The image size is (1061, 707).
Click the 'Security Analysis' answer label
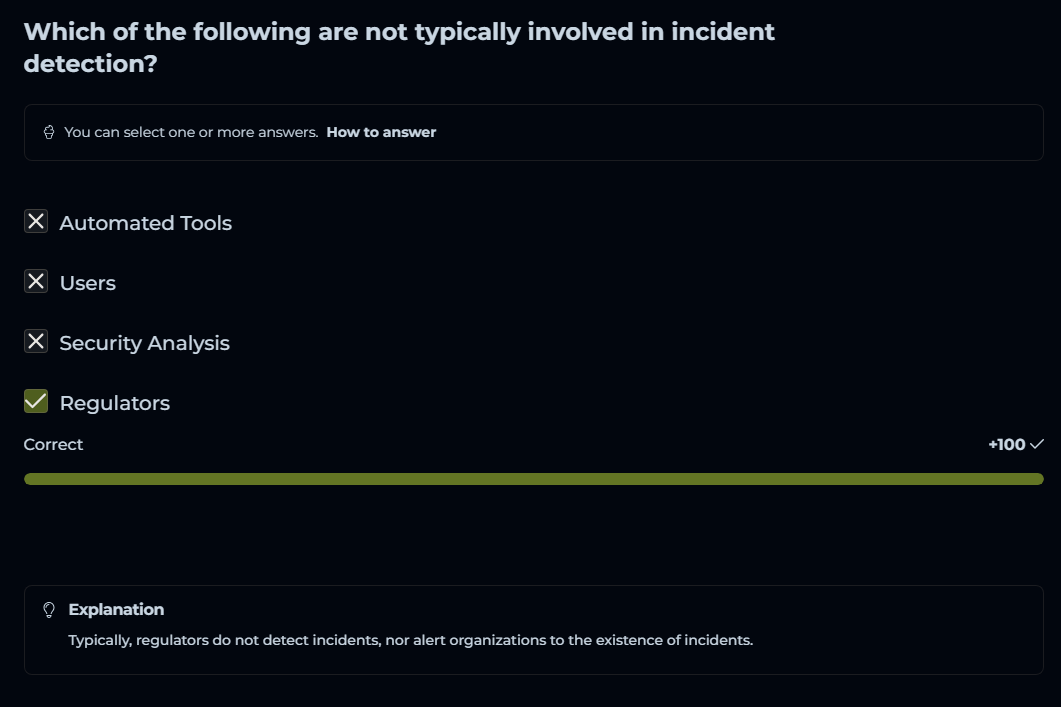pos(145,343)
